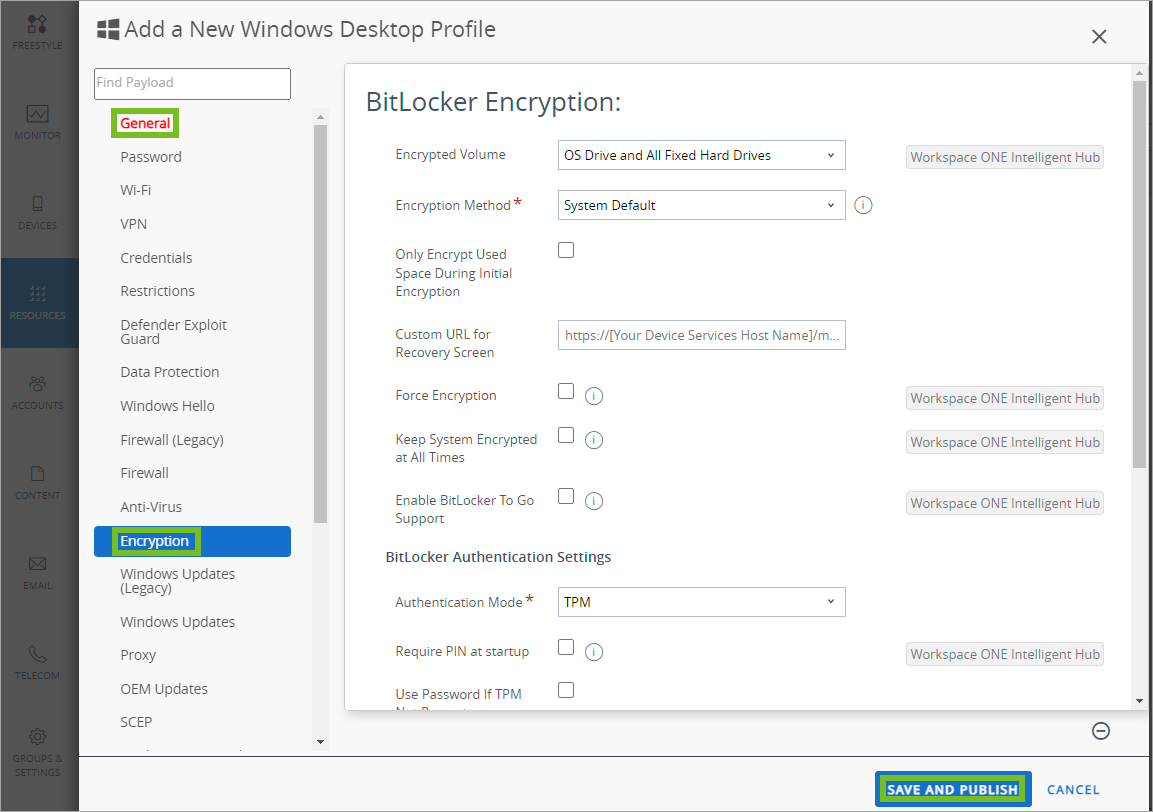Select Defender Exploit Guard payload
Image resolution: width=1153 pixels, height=812 pixels.
click(x=174, y=332)
